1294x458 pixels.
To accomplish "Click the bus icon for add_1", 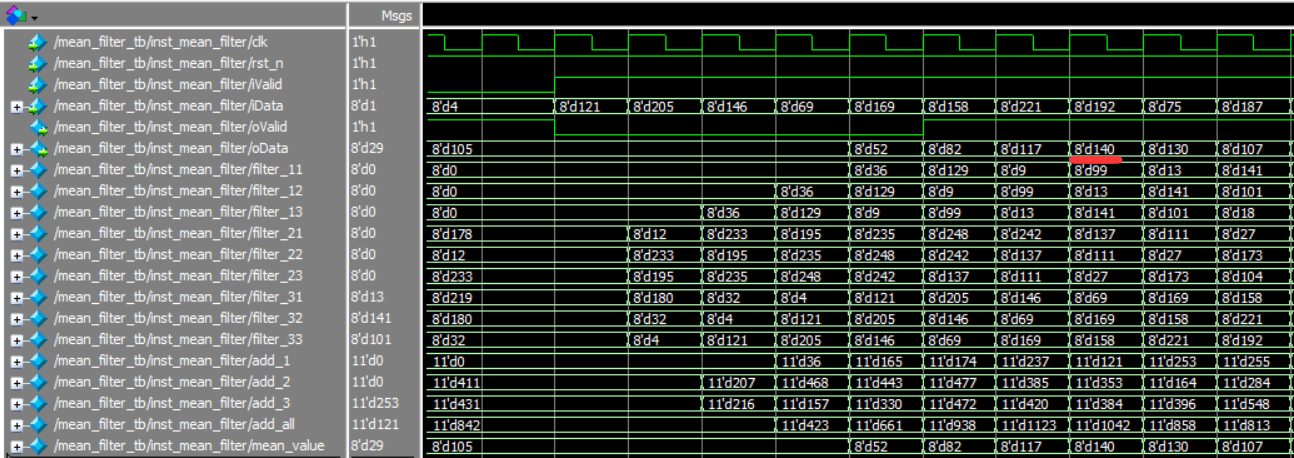I will pos(39,360).
